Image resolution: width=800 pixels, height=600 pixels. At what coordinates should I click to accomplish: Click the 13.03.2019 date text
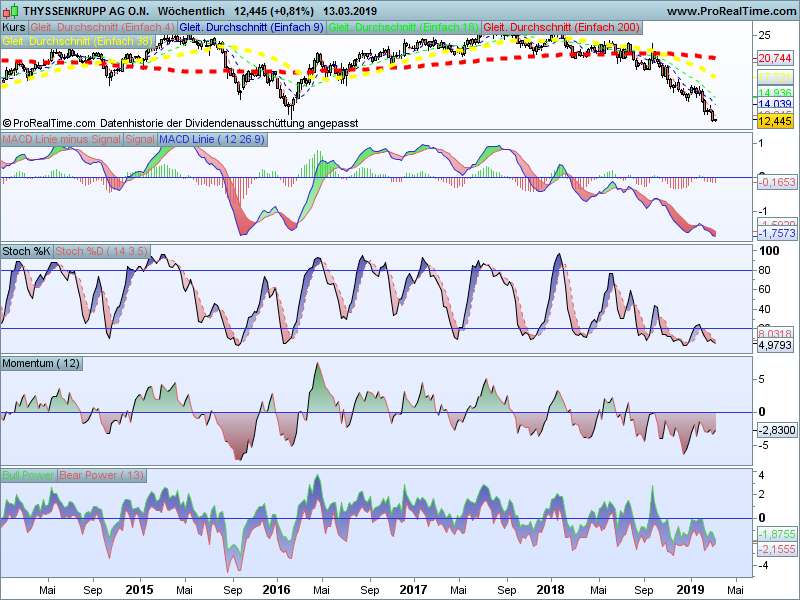pos(350,11)
